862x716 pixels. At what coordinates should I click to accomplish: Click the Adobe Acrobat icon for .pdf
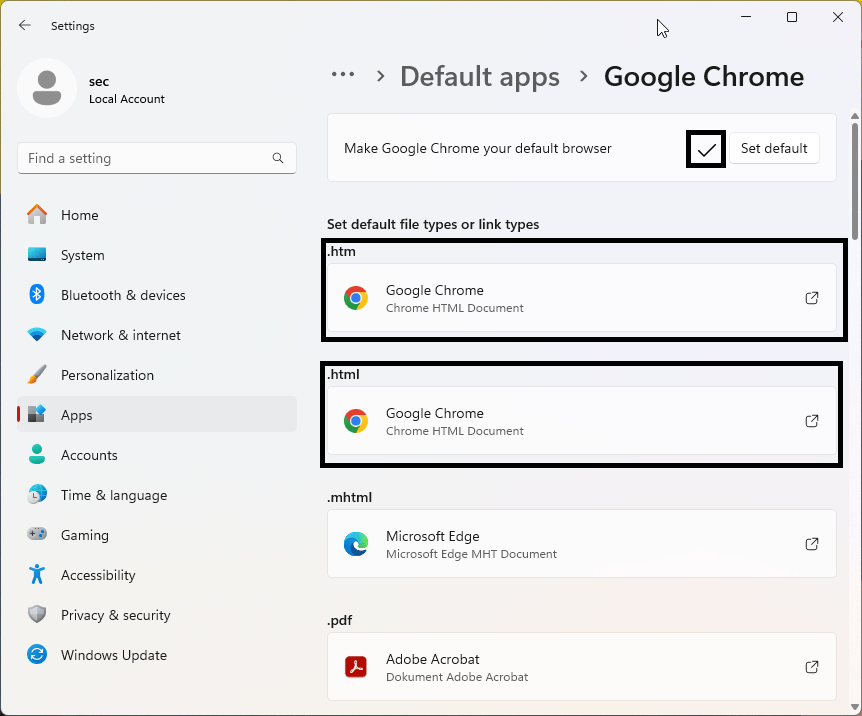tap(355, 666)
